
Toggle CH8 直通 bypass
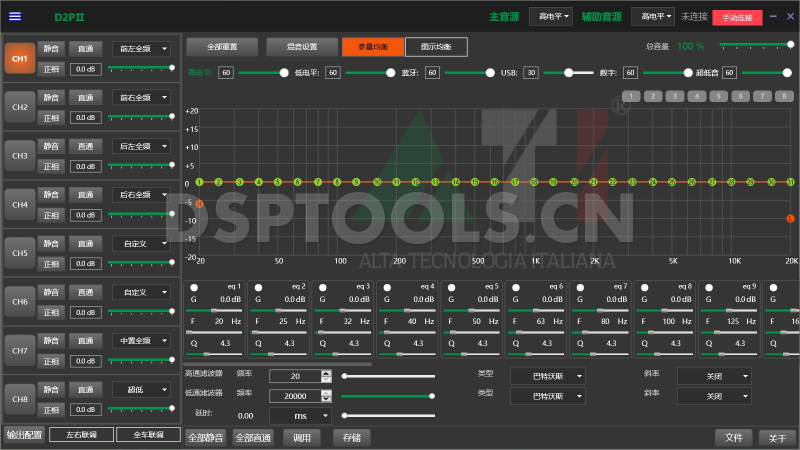(85, 389)
